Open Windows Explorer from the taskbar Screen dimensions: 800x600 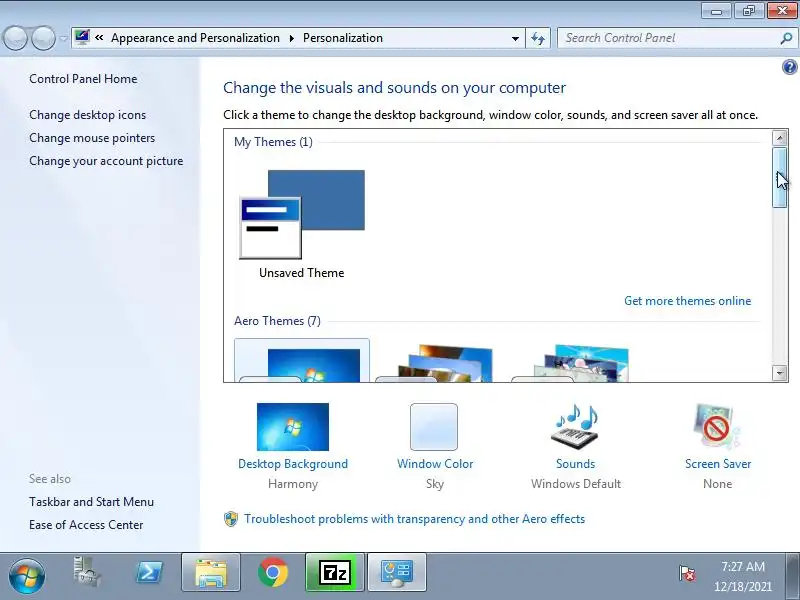211,572
